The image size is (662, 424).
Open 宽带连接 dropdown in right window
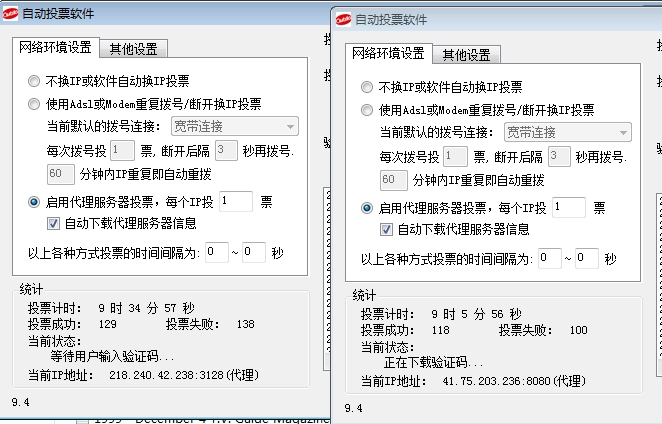[568, 132]
